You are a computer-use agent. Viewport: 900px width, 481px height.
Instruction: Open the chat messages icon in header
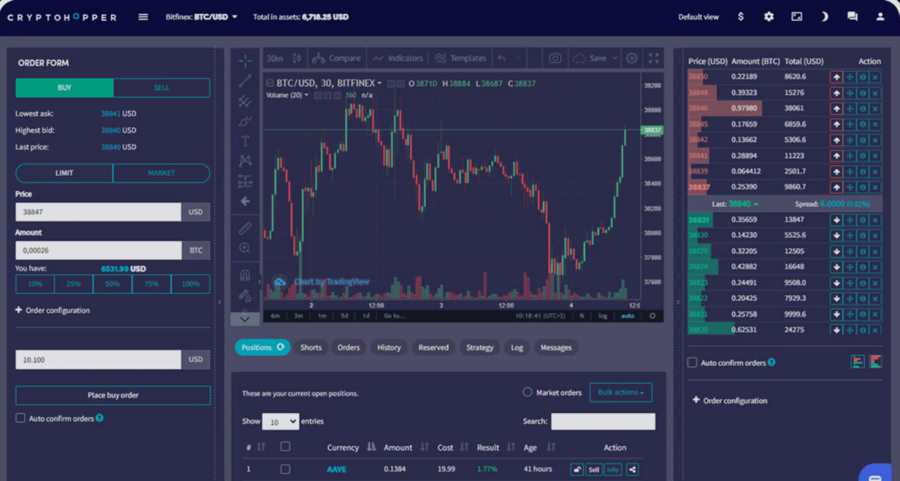click(852, 17)
